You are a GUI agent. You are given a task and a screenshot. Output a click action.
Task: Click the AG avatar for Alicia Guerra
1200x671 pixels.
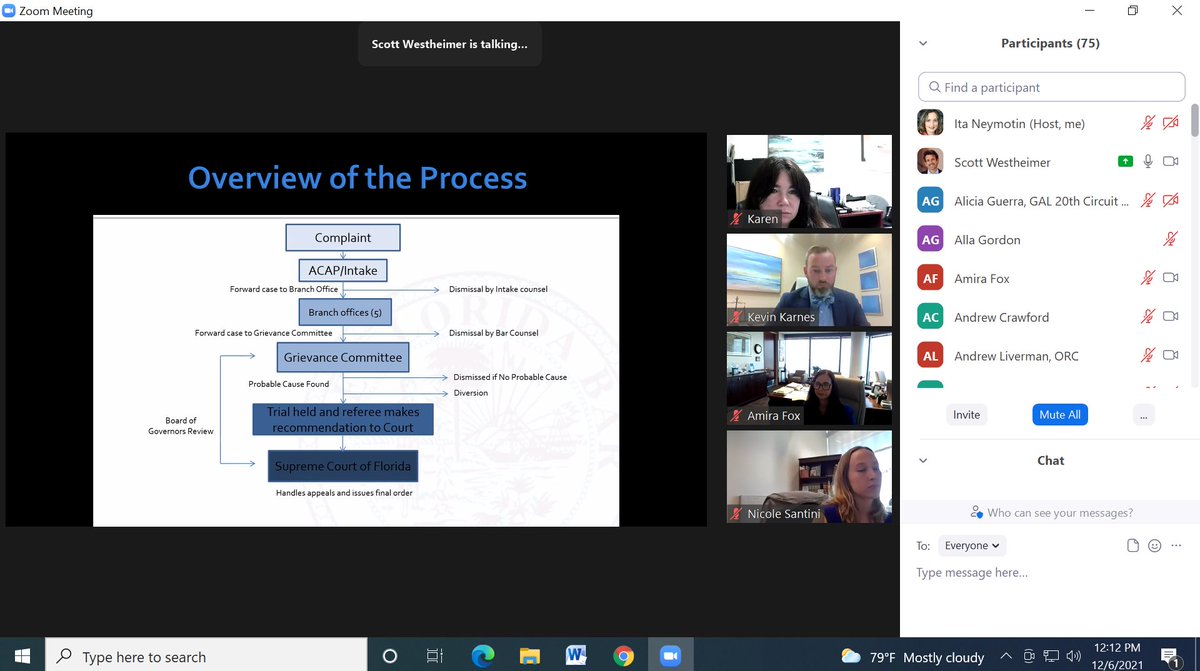point(930,201)
